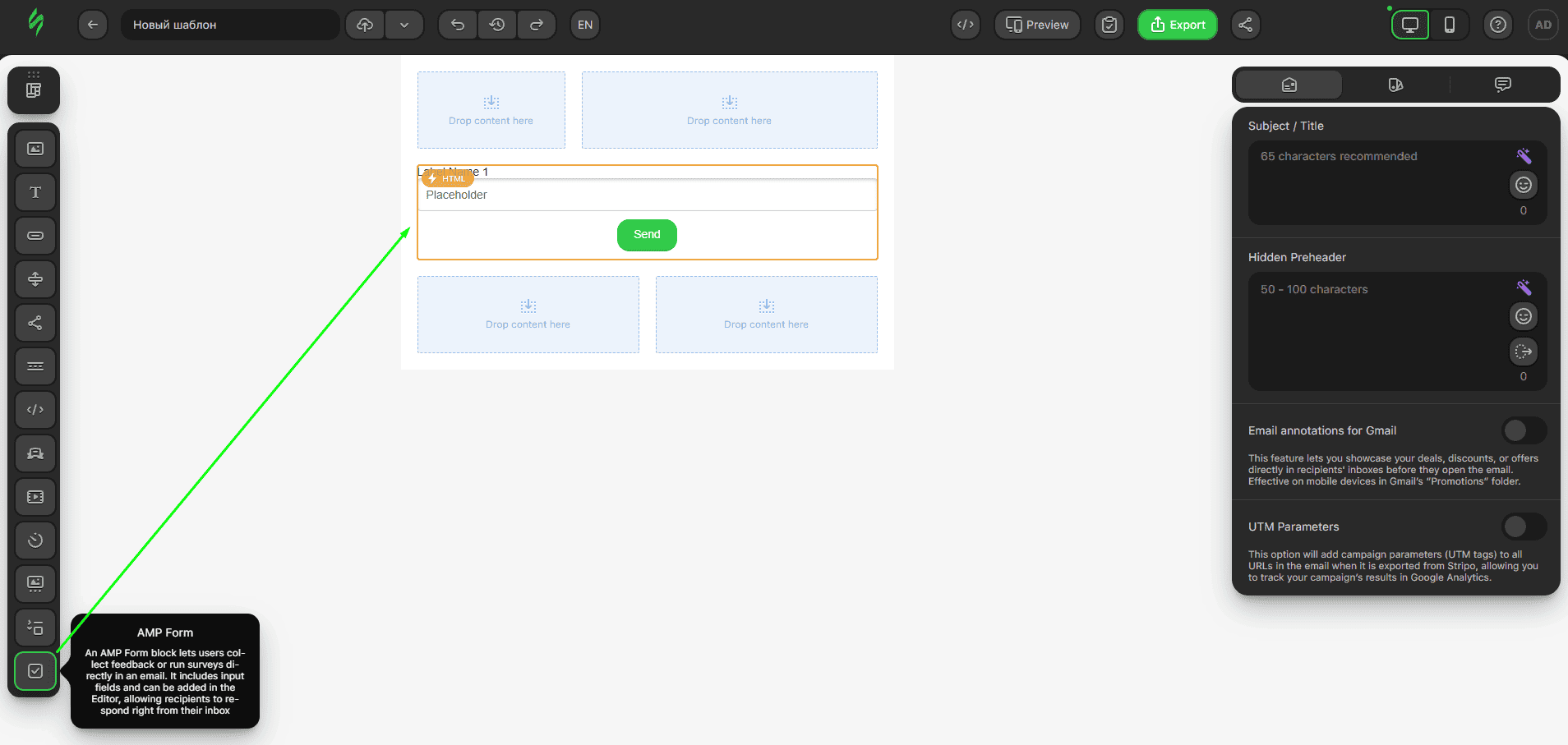This screenshot has width=1568, height=745.
Task: Switch to the Comments tab in right panel
Action: pos(1503,84)
